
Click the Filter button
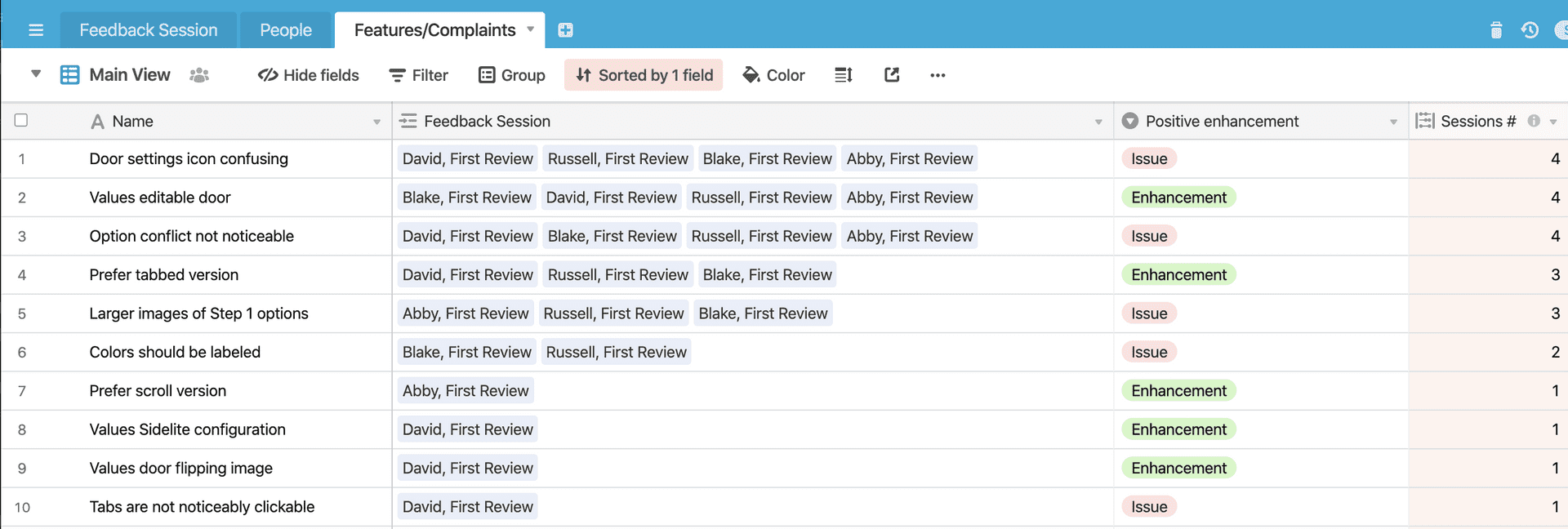click(x=419, y=75)
